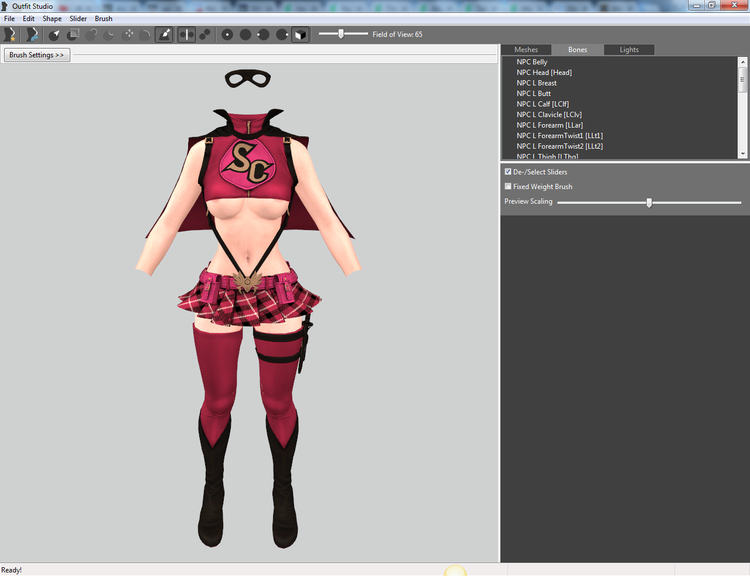Adjust the Preview Scaling slider
The width and height of the screenshot is (750, 576).
(x=649, y=202)
